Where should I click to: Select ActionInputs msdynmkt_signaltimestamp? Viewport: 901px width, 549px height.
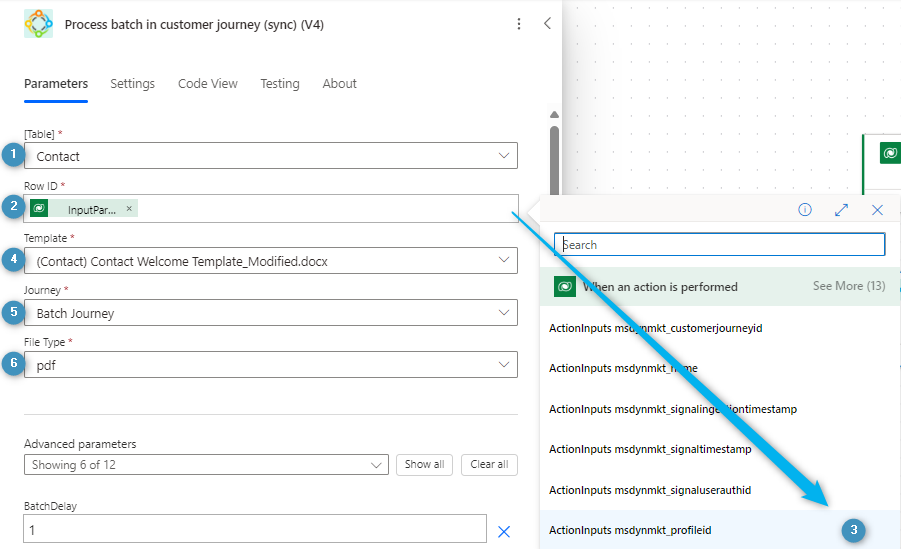[x=650, y=450]
